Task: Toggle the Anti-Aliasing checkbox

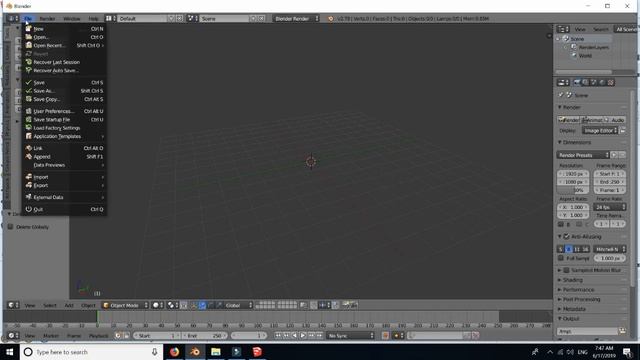Action: pyautogui.click(x=567, y=236)
